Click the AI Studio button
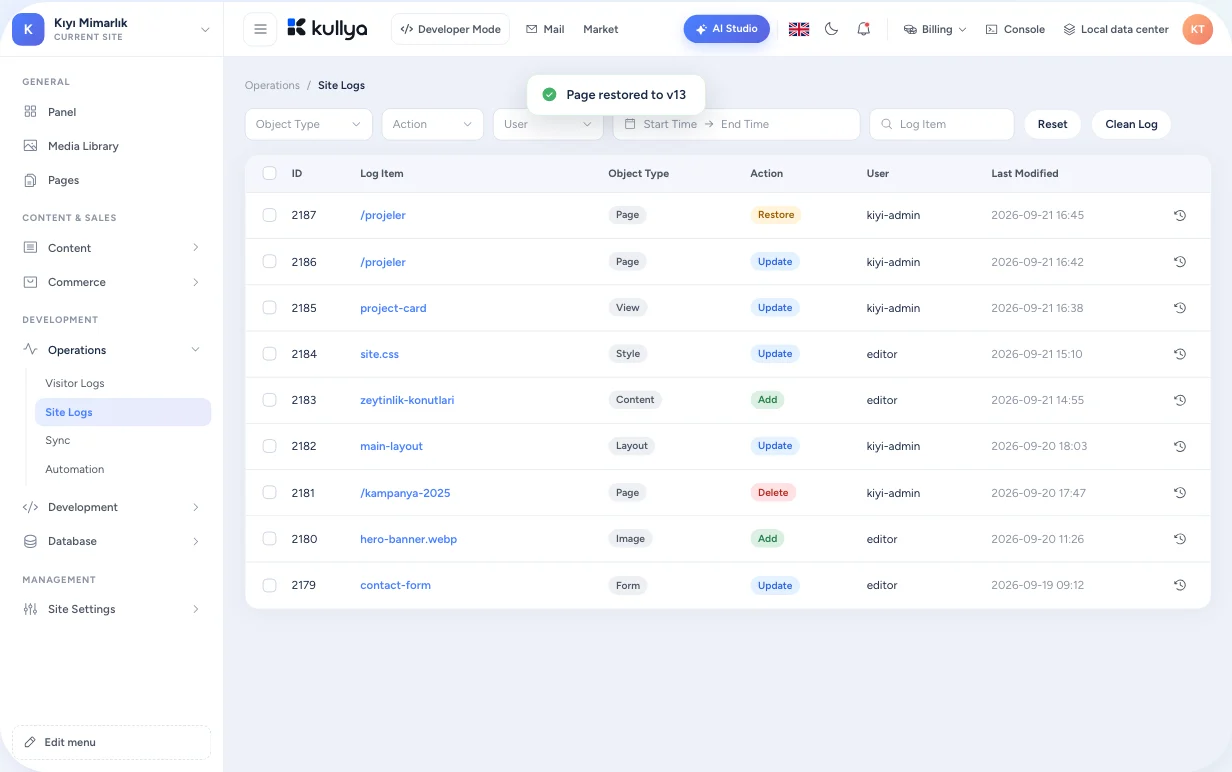Viewport: 1232px width, 772px height. pos(727,29)
